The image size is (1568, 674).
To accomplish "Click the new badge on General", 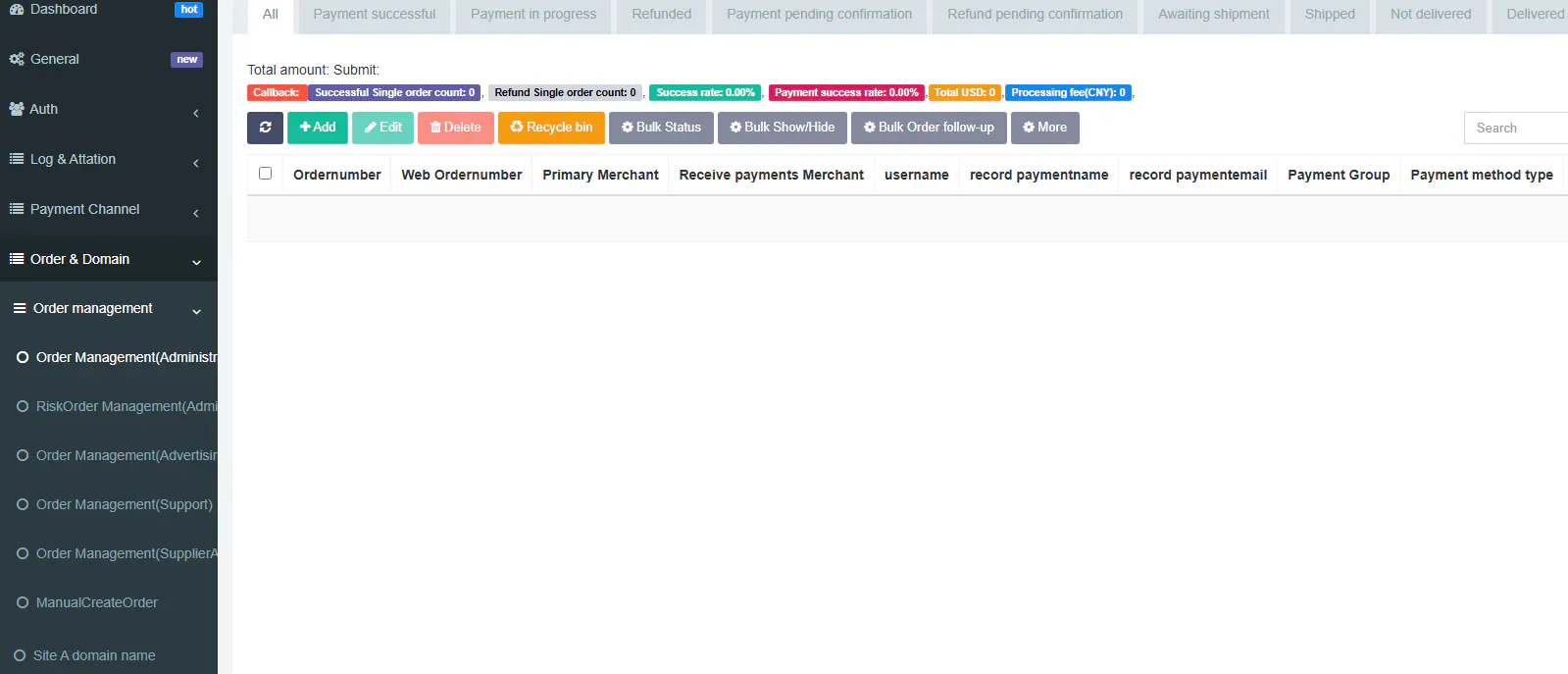I will (x=186, y=60).
